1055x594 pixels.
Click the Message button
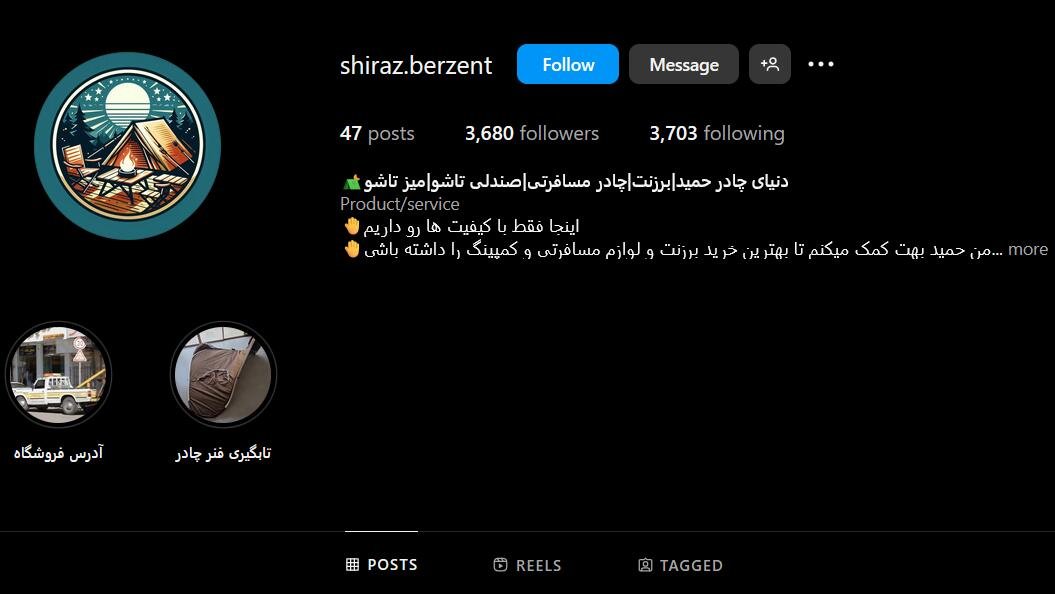(684, 64)
